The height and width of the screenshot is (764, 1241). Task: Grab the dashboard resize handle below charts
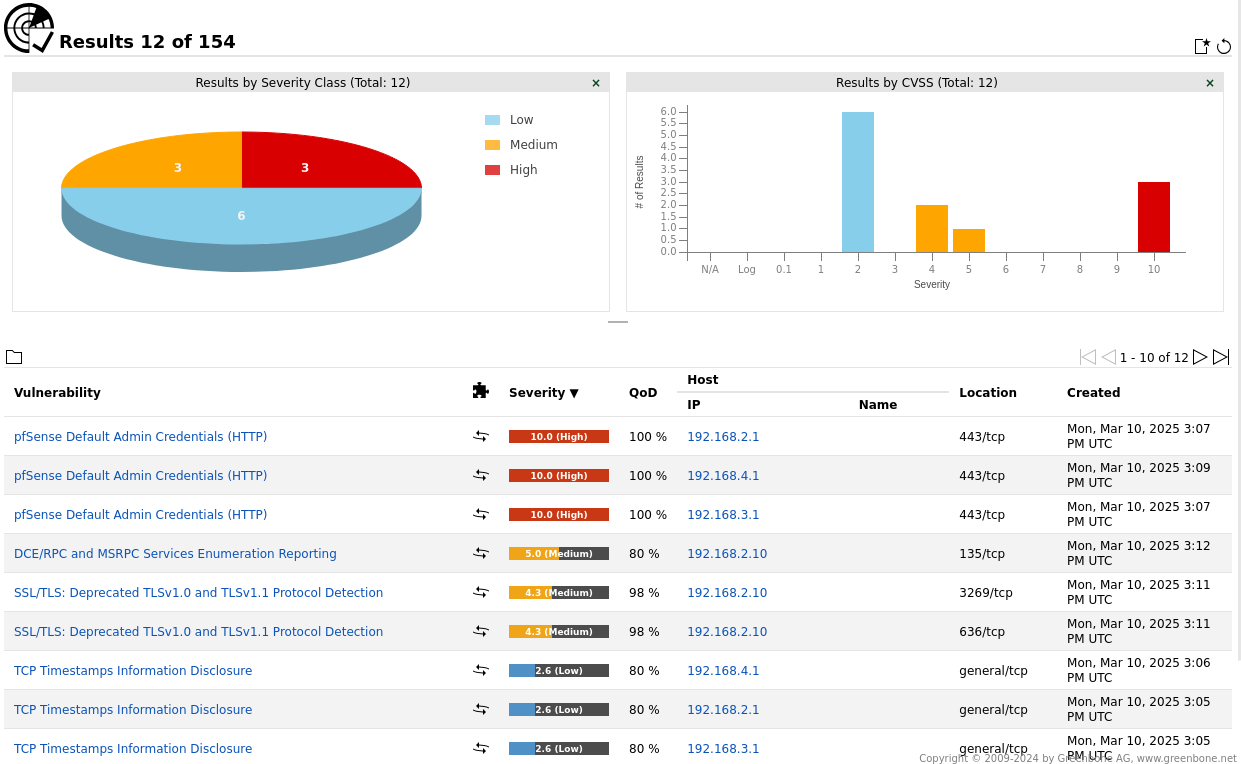pos(618,322)
